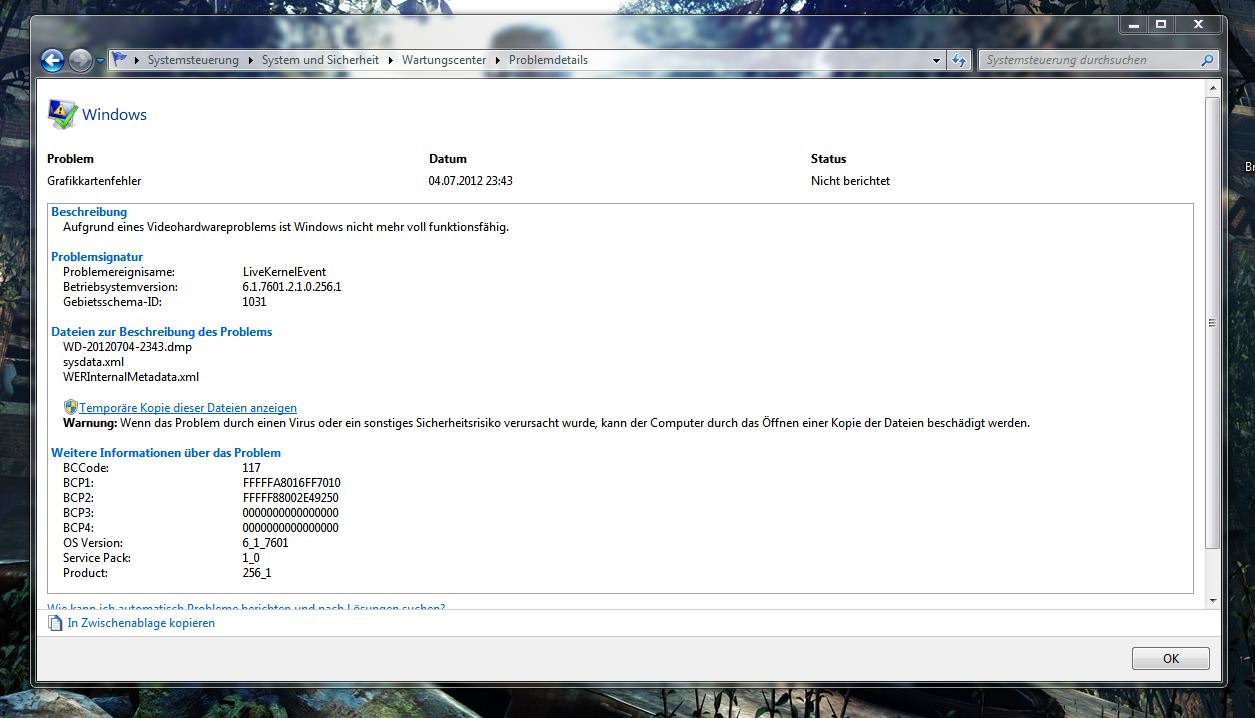The image size is (1255, 718).
Task: Click status text Nicht berichtet
Action: [x=850, y=181]
